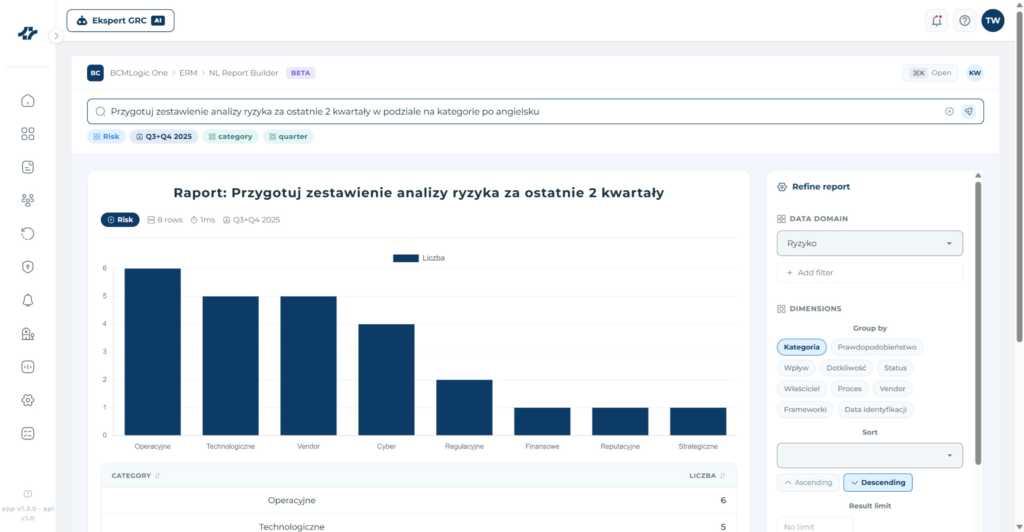1024x532 pixels.
Task: Open the dashboard grid icon in sidebar
Action: point(27,134)
